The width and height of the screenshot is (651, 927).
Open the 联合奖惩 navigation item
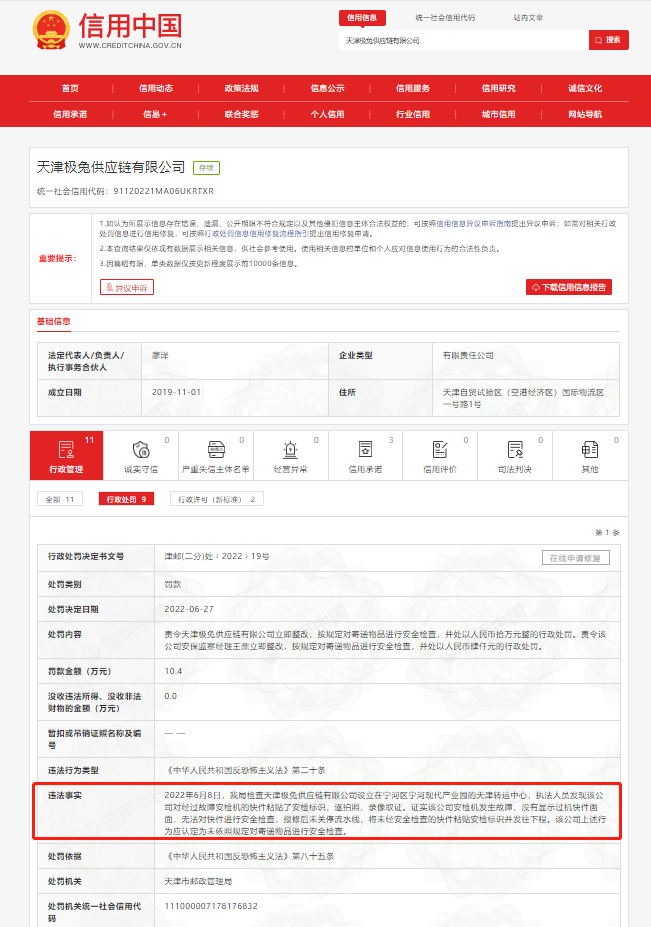click(x=241, y=114)
